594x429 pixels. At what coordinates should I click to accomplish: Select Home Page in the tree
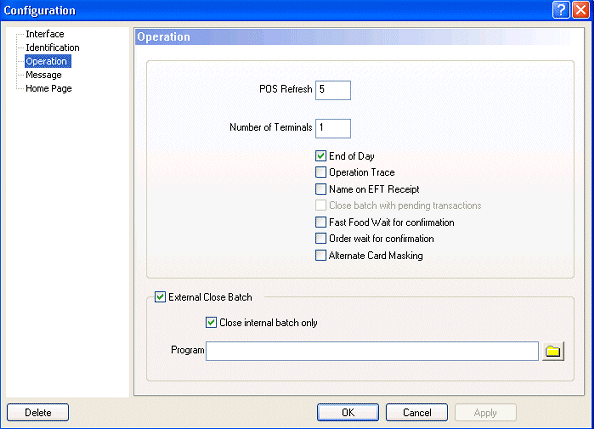(48, 89)
